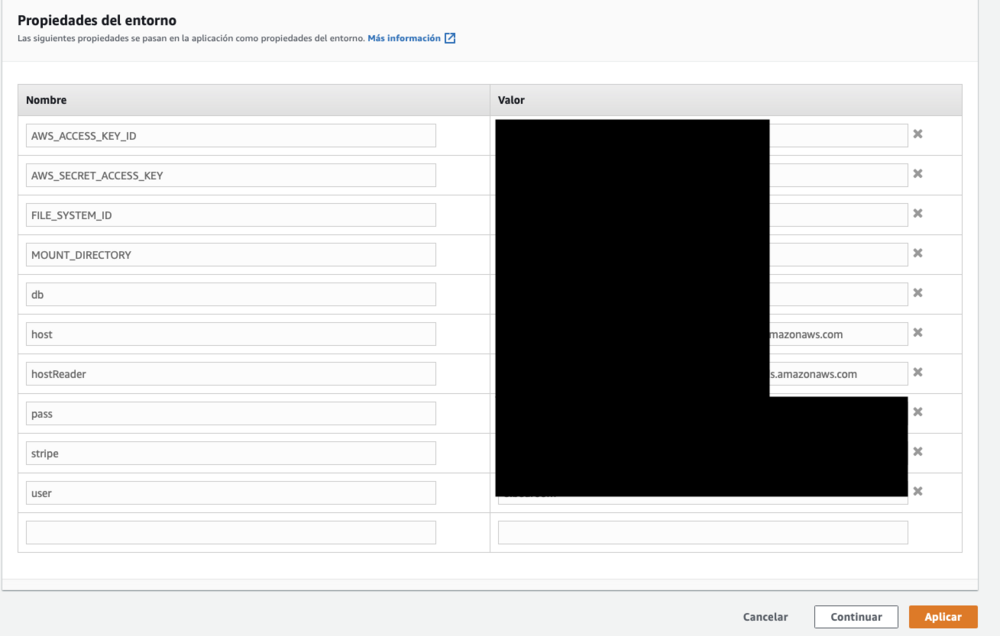Remove the pass property row
This screenshot has width=1000, height=636.
917,412
